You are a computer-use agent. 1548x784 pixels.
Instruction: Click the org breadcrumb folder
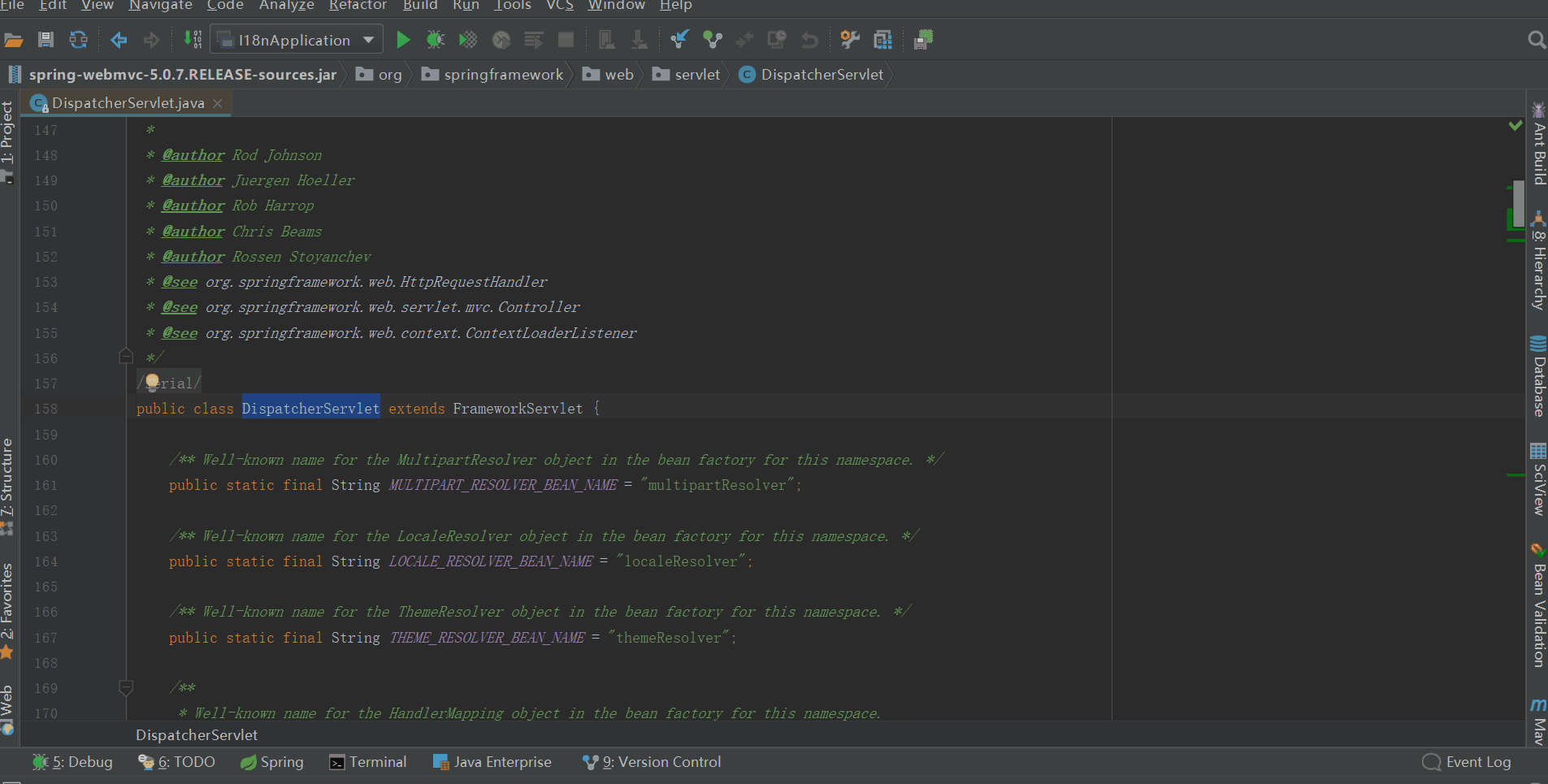[379, 75]
